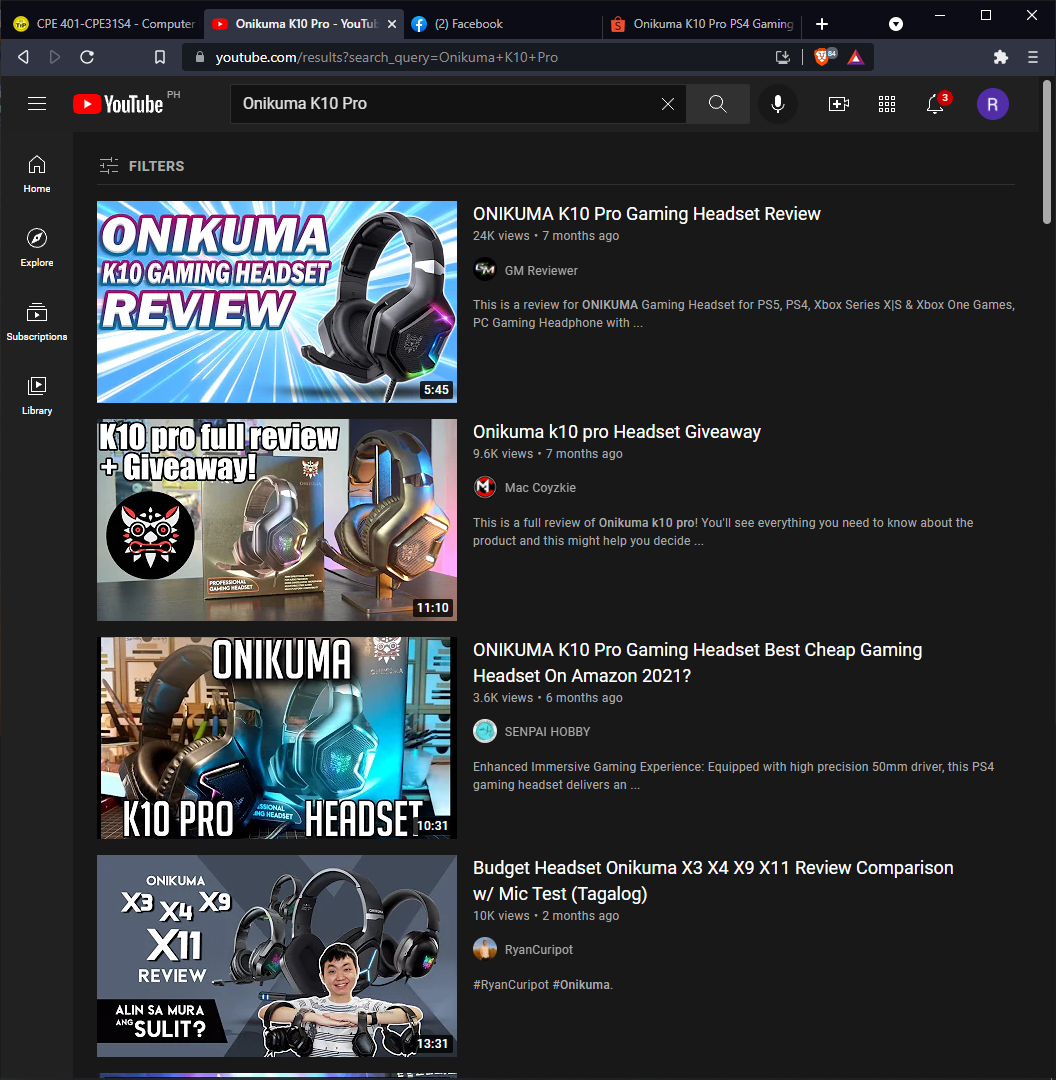Reload the page

pos(87,57)
